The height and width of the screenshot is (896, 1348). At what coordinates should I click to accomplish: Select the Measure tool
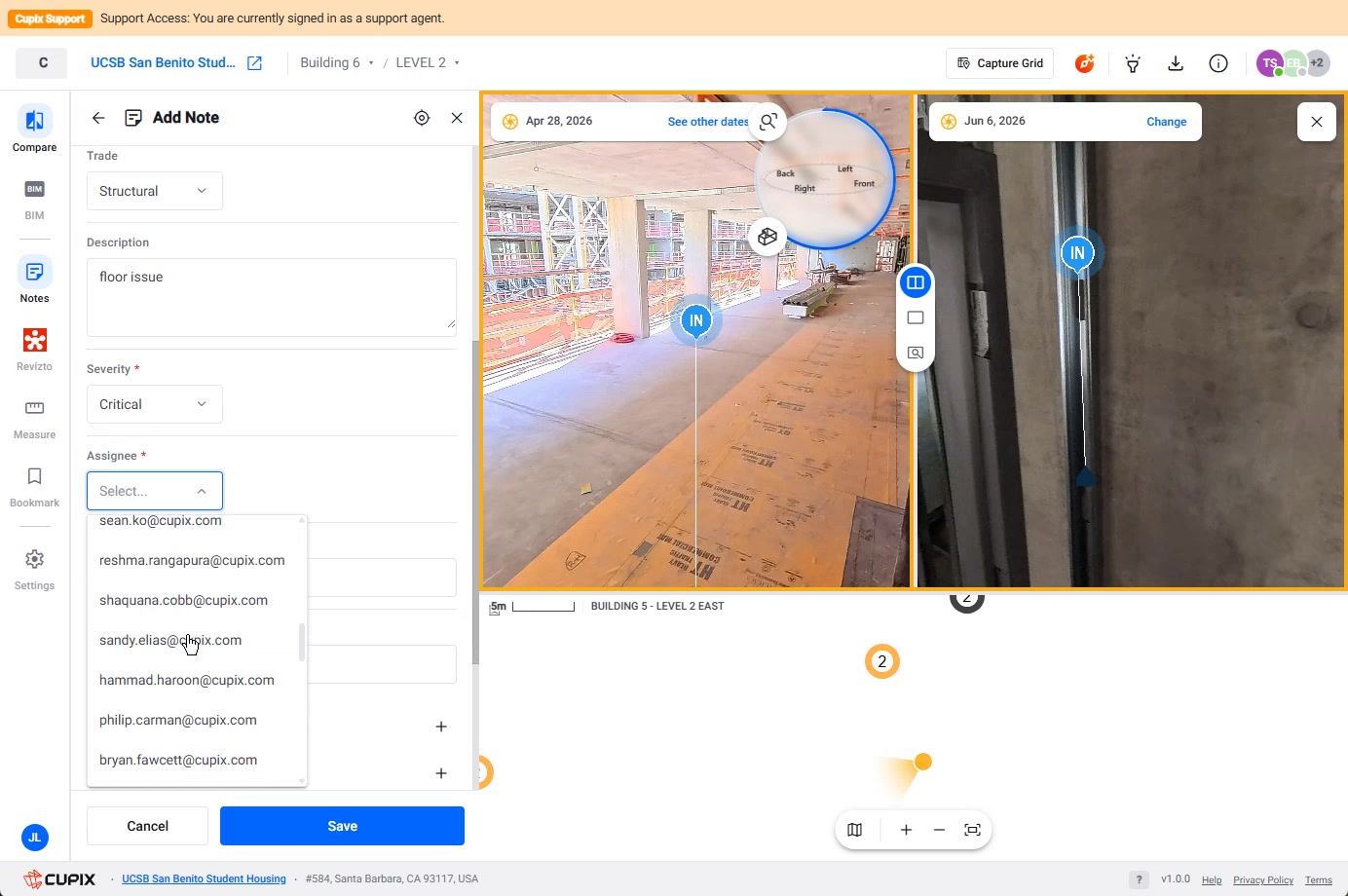(34, 418)
